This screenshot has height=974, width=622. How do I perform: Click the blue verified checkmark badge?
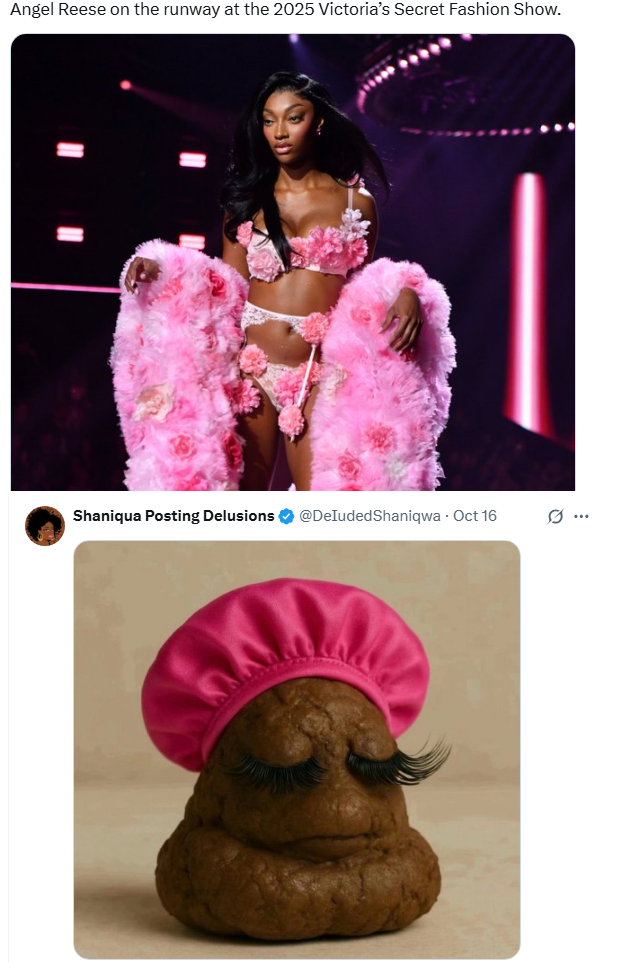286,516
